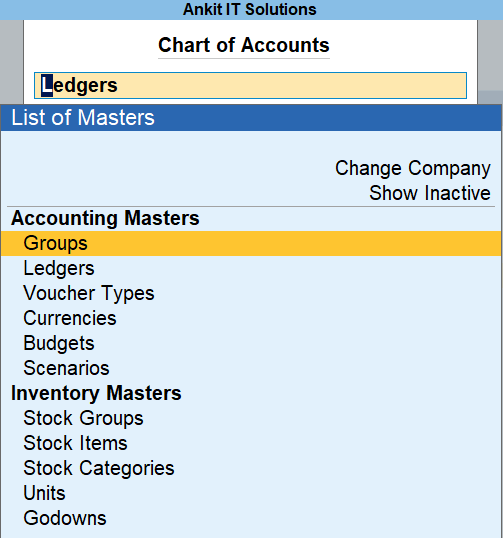Viewport: 503px width, 538px height.
Task: Choose Currencies from Accounting Masters
Action: [251, 318]
